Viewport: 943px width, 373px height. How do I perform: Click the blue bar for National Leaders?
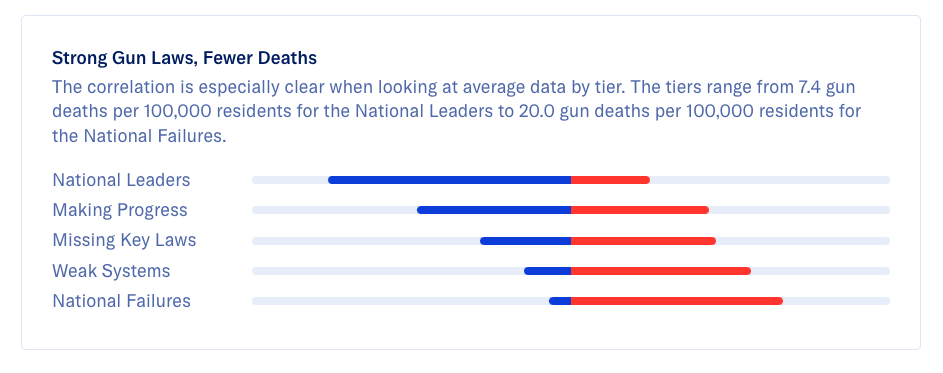coord(449,180)
